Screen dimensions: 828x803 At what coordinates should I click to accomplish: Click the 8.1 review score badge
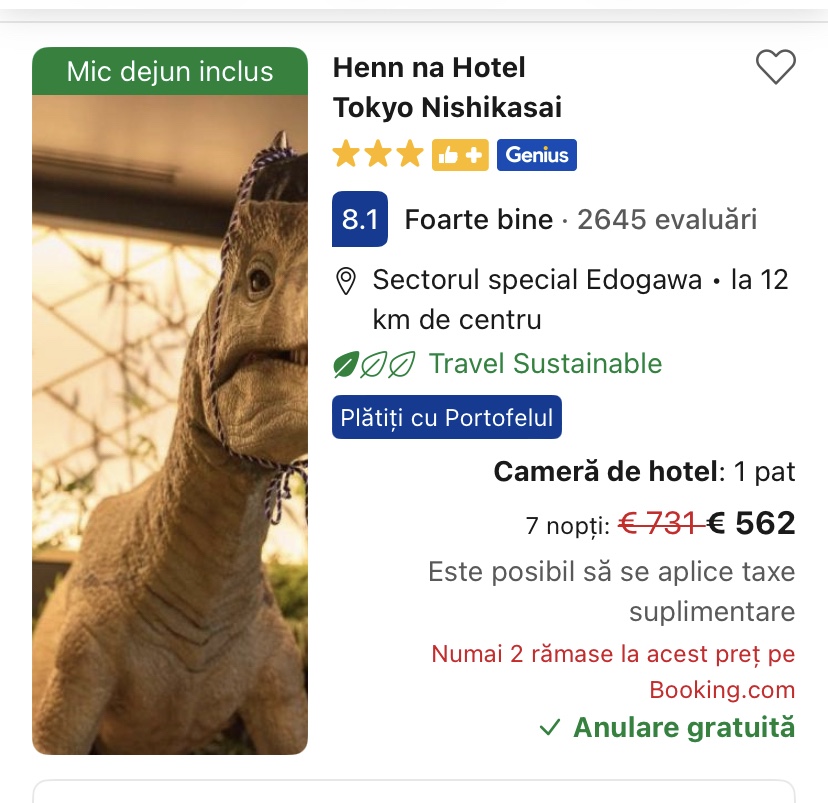(360, 219)
